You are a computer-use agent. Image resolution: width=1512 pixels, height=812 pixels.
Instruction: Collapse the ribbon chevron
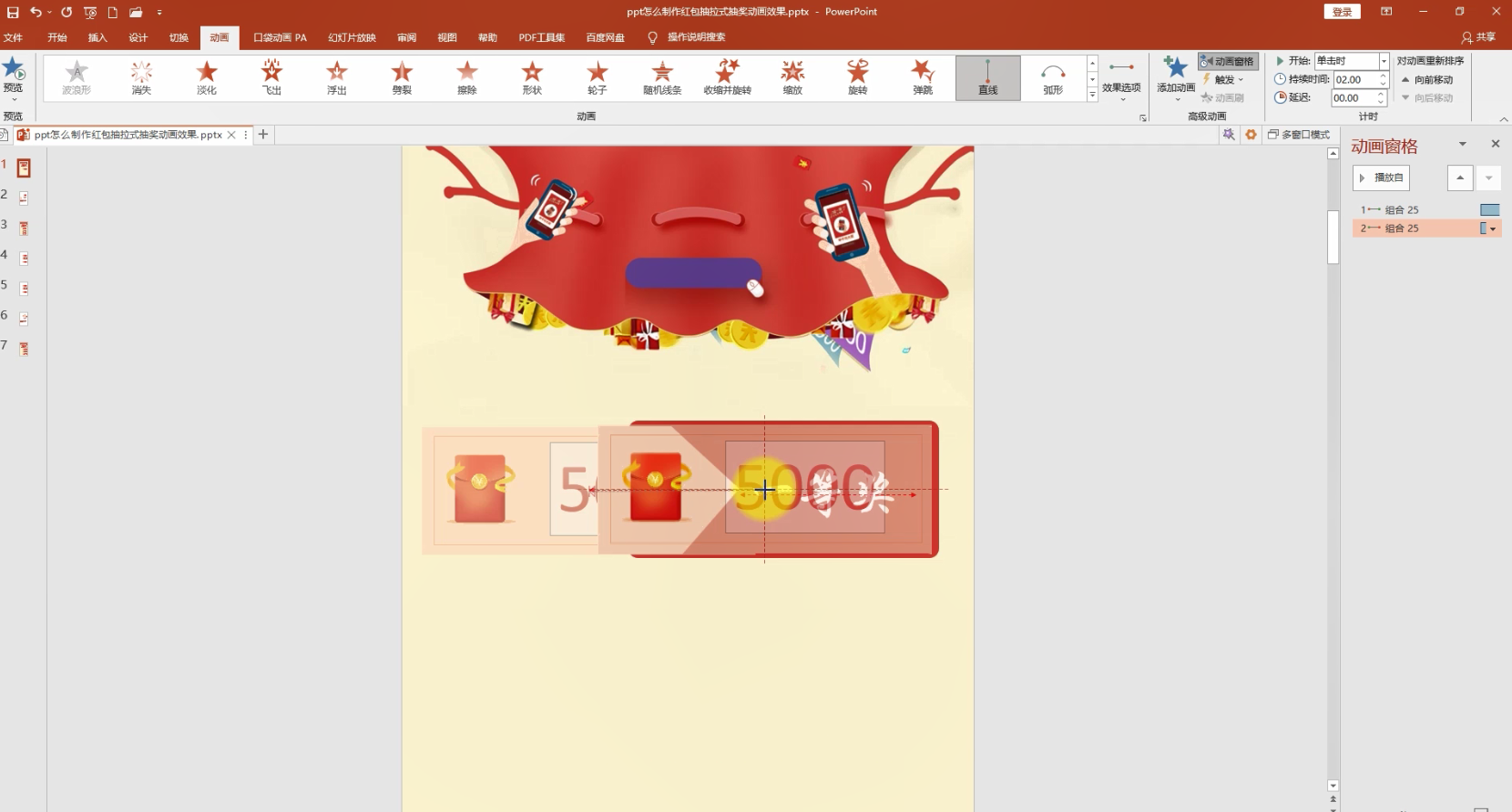(1503, 118)
